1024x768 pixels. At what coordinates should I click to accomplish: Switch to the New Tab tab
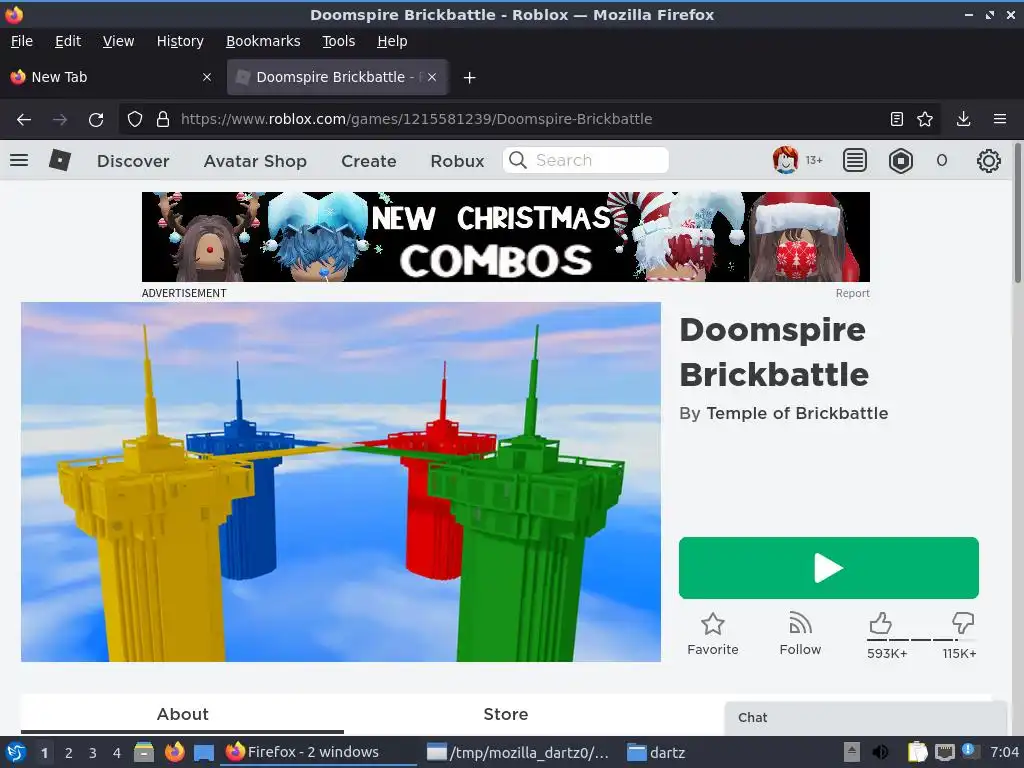[x=111, y=77]
